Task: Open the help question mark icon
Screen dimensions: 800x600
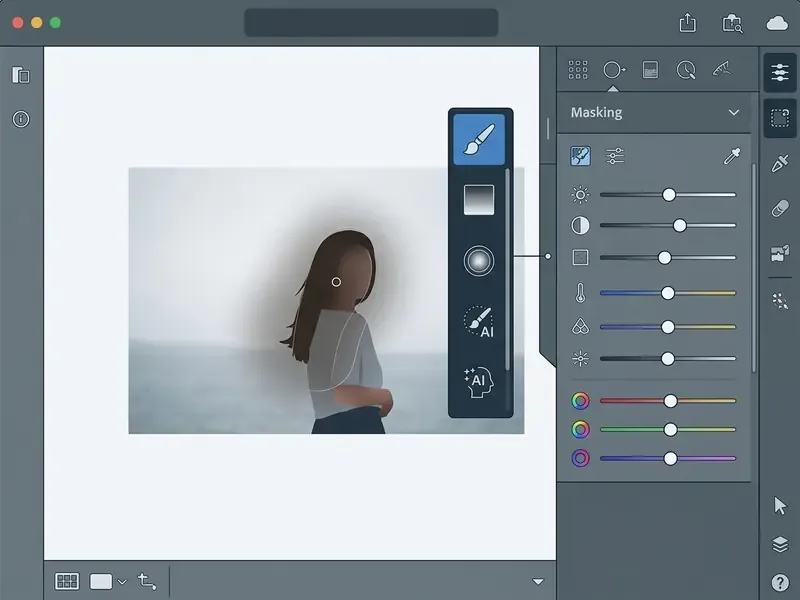Action: coord(780,582)
